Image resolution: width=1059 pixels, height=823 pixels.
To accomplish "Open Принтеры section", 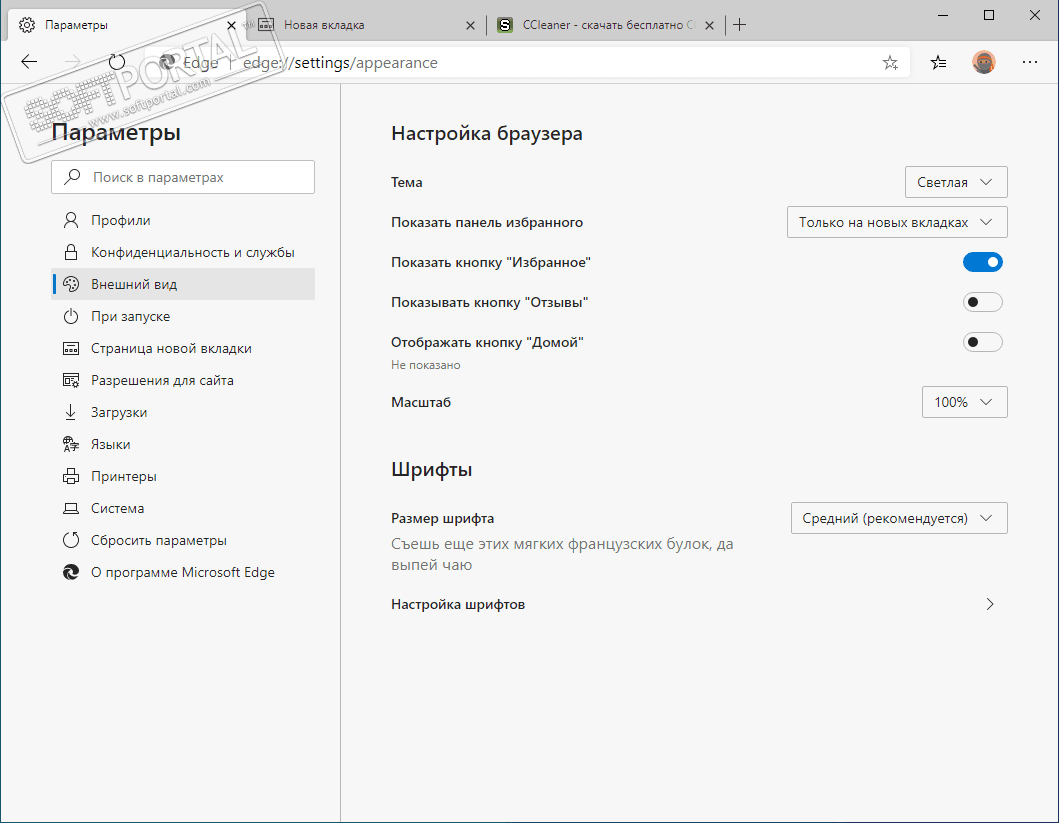I will [183, 476].
